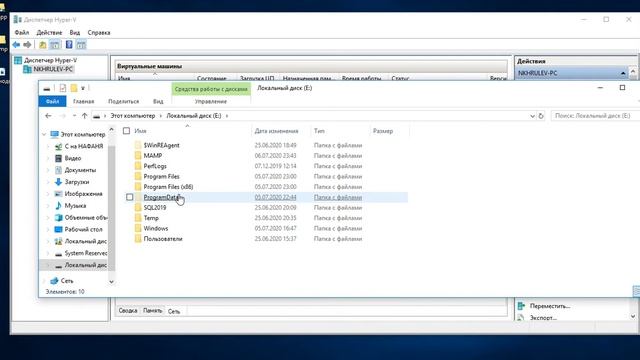Sort by Имя column header
This screenshot has height=360, width=640.
(x=140, y=131)
